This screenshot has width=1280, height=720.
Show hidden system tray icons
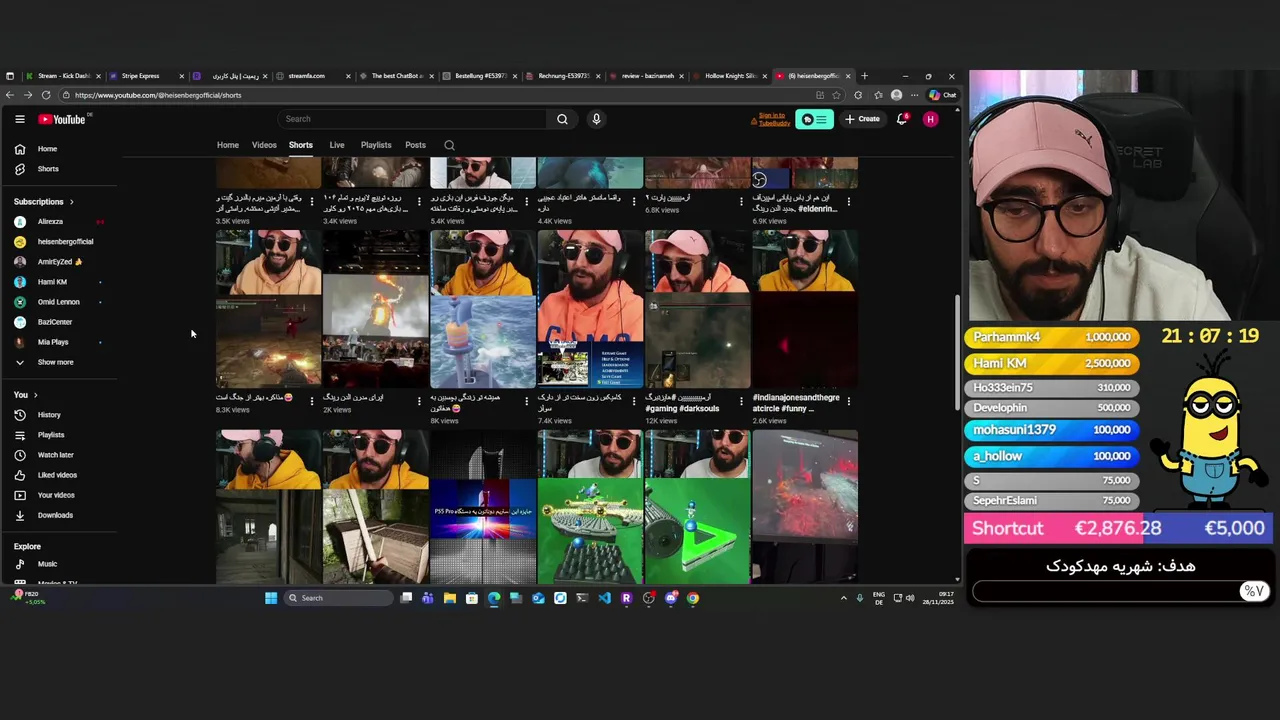[x=843, y=598]
